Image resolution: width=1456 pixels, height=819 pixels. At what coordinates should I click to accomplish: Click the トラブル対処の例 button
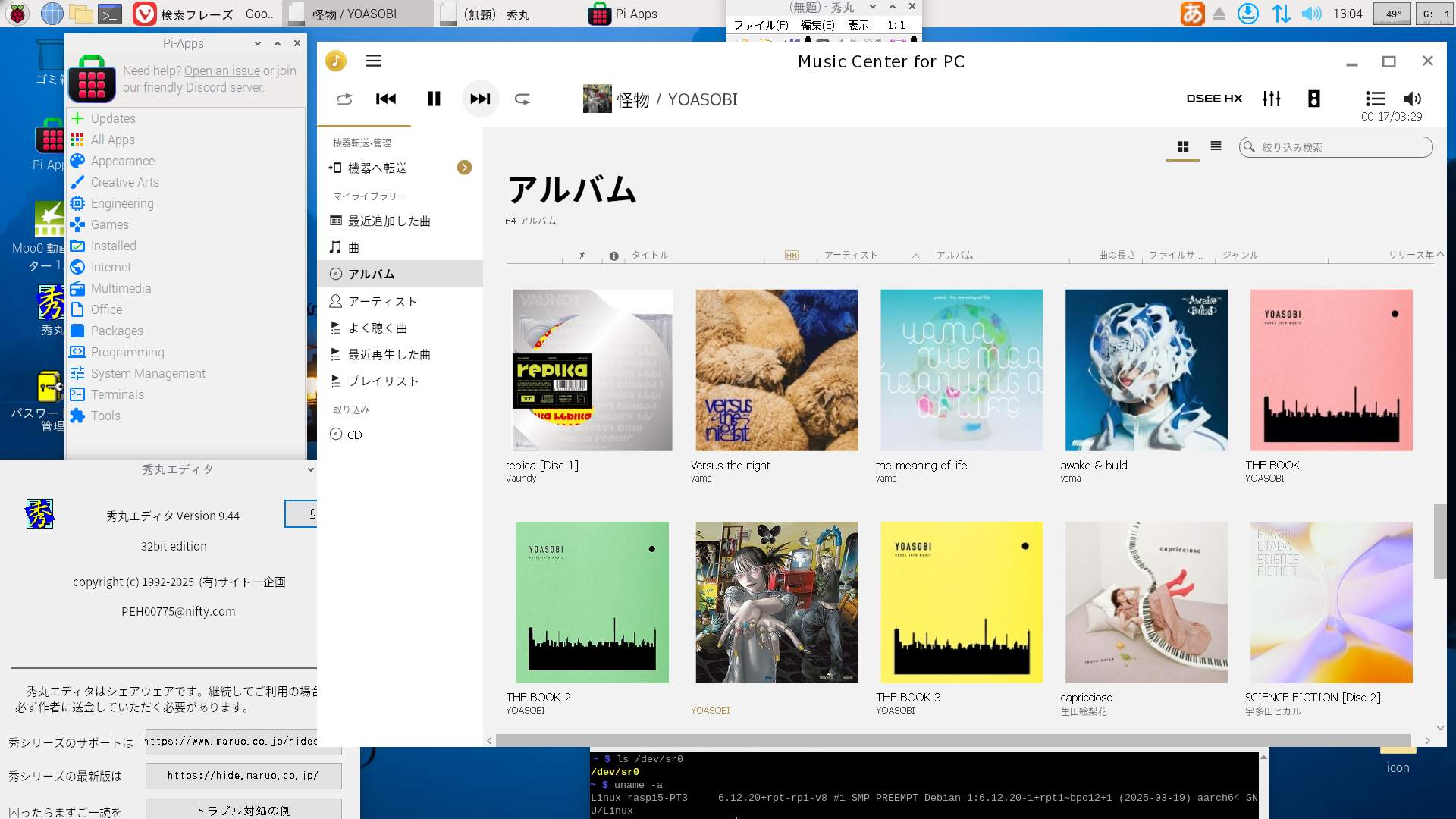(243, 810)
